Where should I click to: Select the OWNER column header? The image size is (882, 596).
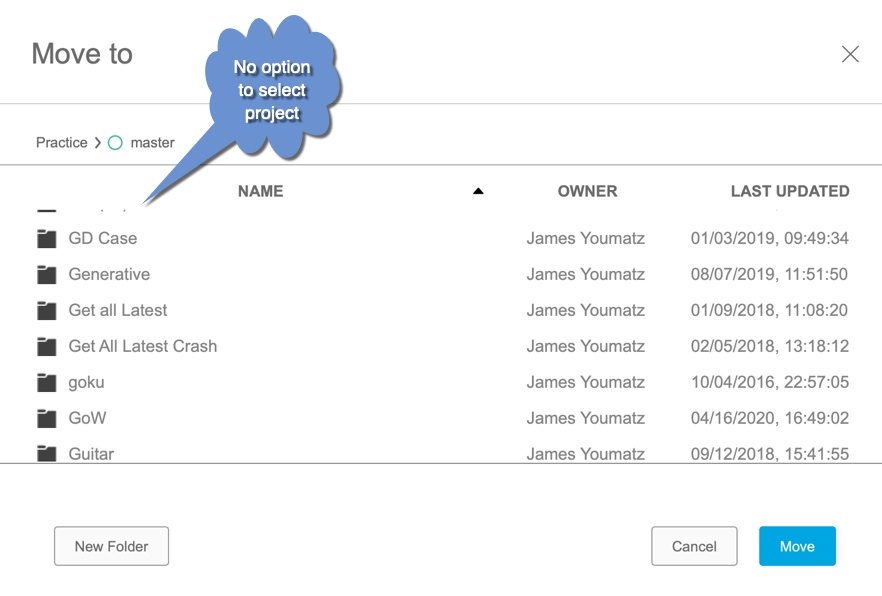(x=587, y=191)
